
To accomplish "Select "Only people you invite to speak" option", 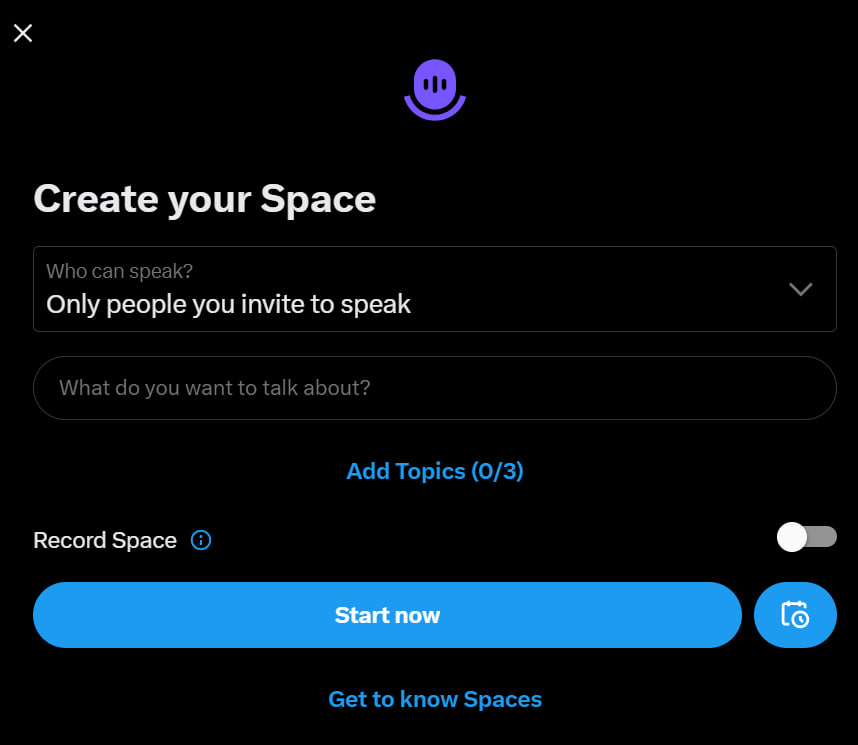I will point(228,304).
